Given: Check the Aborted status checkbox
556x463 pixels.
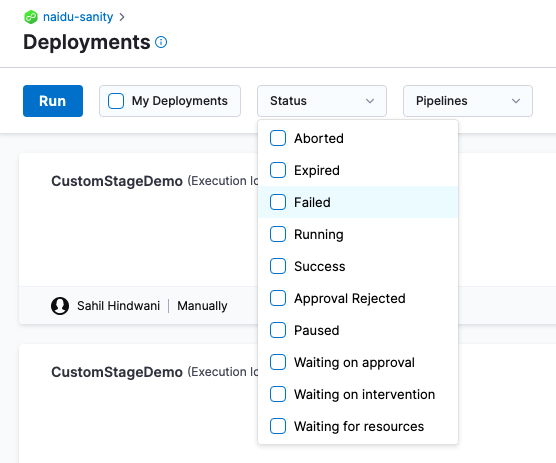Looking at the screenshot, I should click(x=278, y=138).
